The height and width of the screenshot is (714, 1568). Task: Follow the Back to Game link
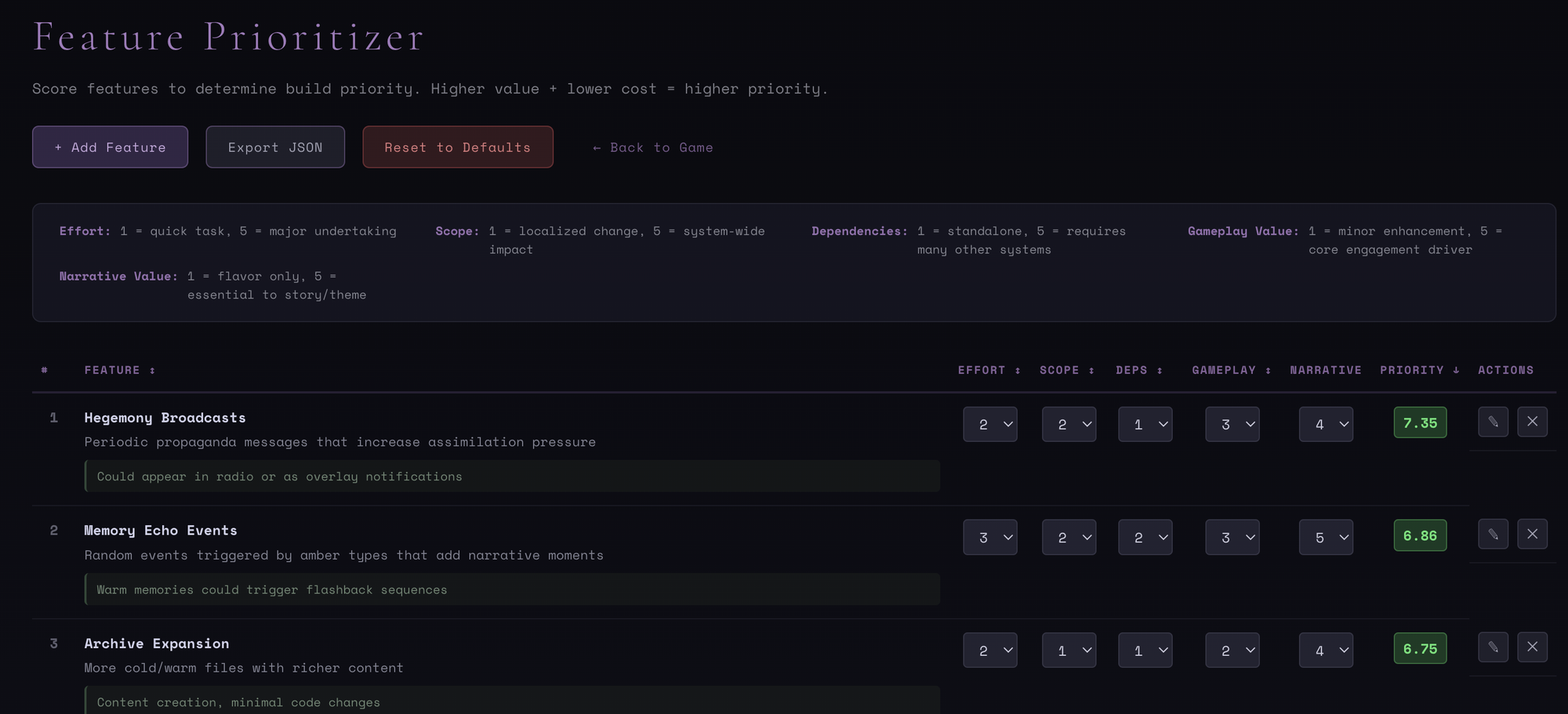tap(652, 147)
